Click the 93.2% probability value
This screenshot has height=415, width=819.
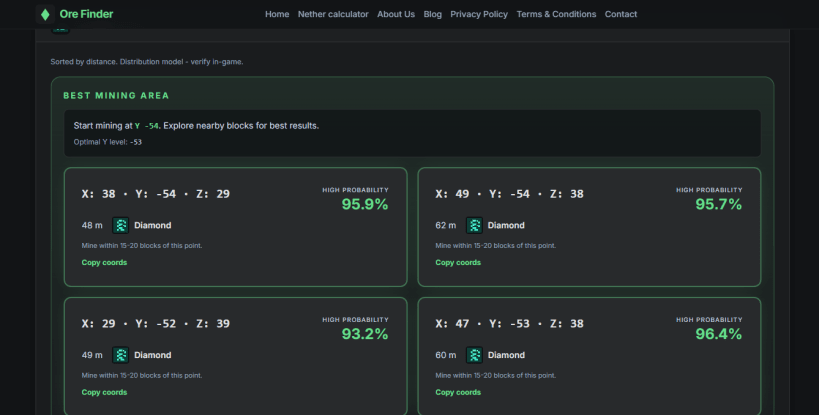coord(365,334)
